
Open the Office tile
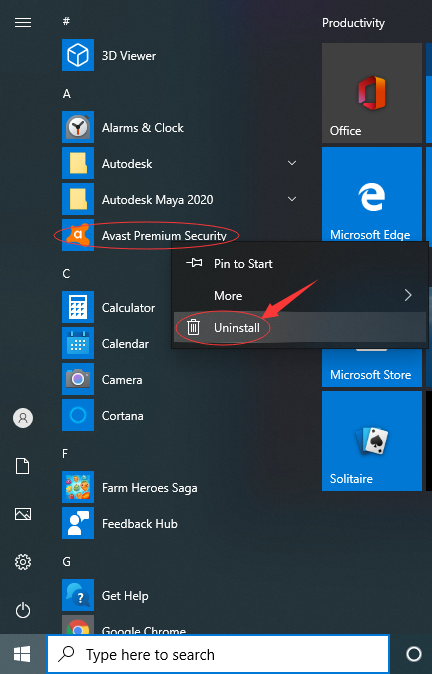[372, 93]
